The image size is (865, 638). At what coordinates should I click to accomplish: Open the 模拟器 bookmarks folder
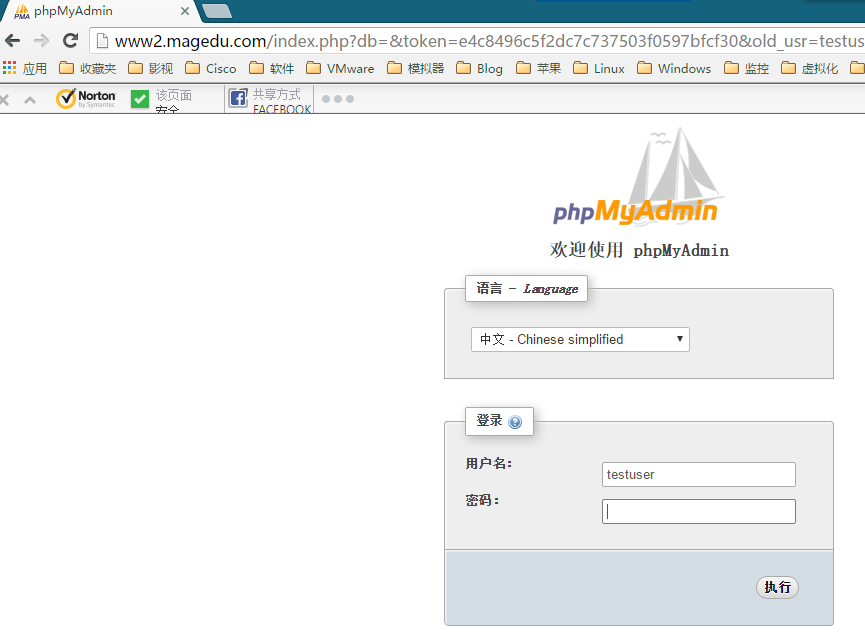[415, 68]
